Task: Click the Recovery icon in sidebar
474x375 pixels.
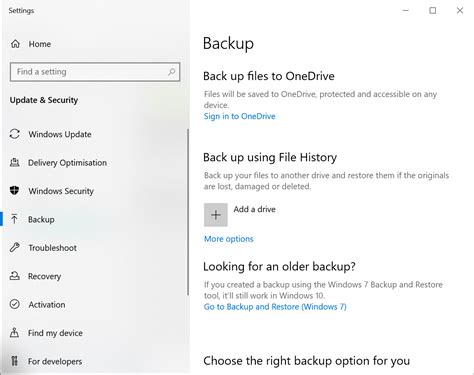Action: 14,276
